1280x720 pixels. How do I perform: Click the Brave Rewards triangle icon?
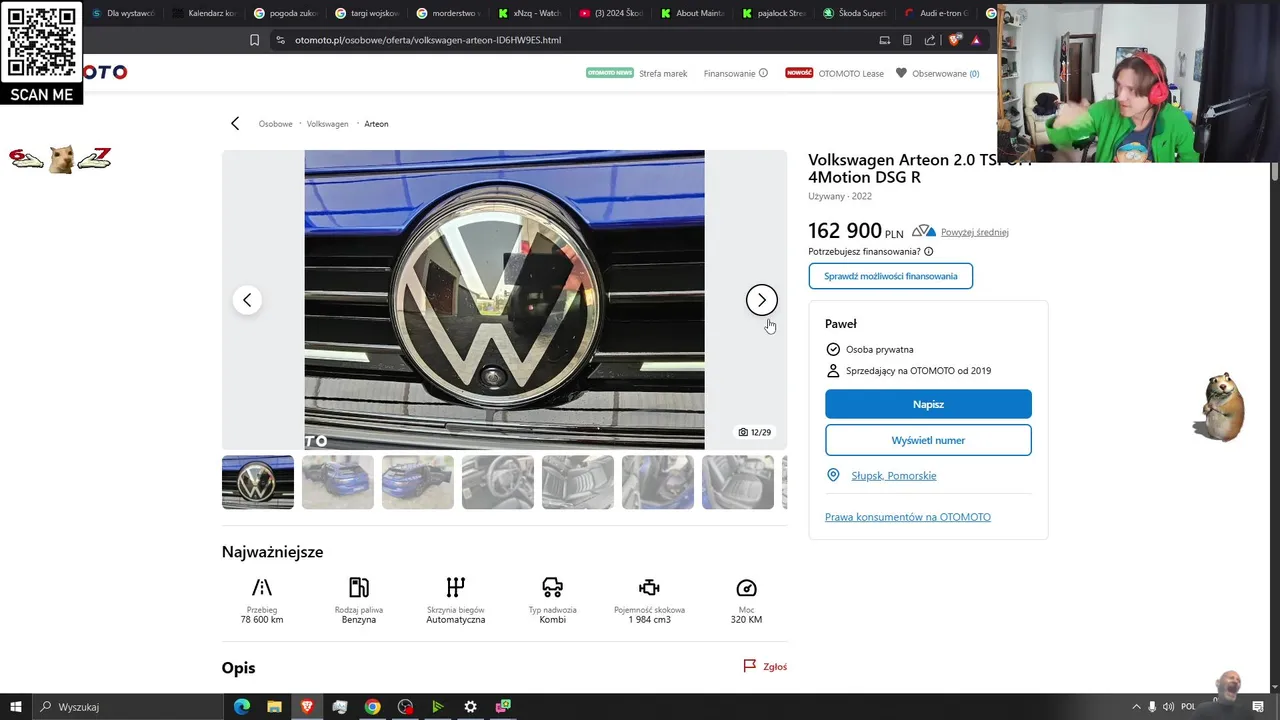976,40
